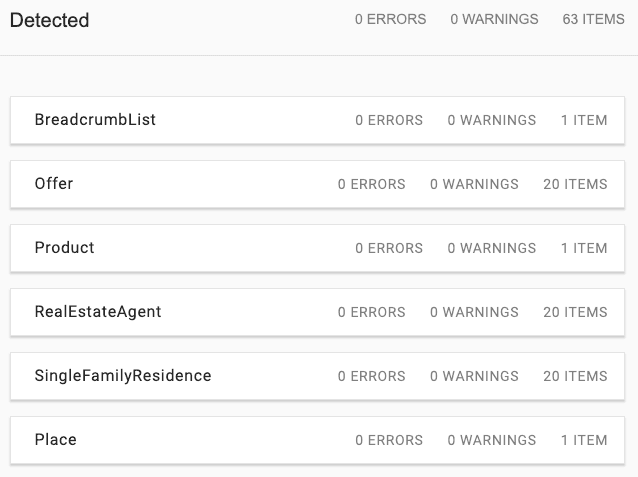The height and width of the screenshot is (477, 638).
Task: Click 0 ERRORS on SingleFamilyResidence row
Action: (x=371, y=376)
